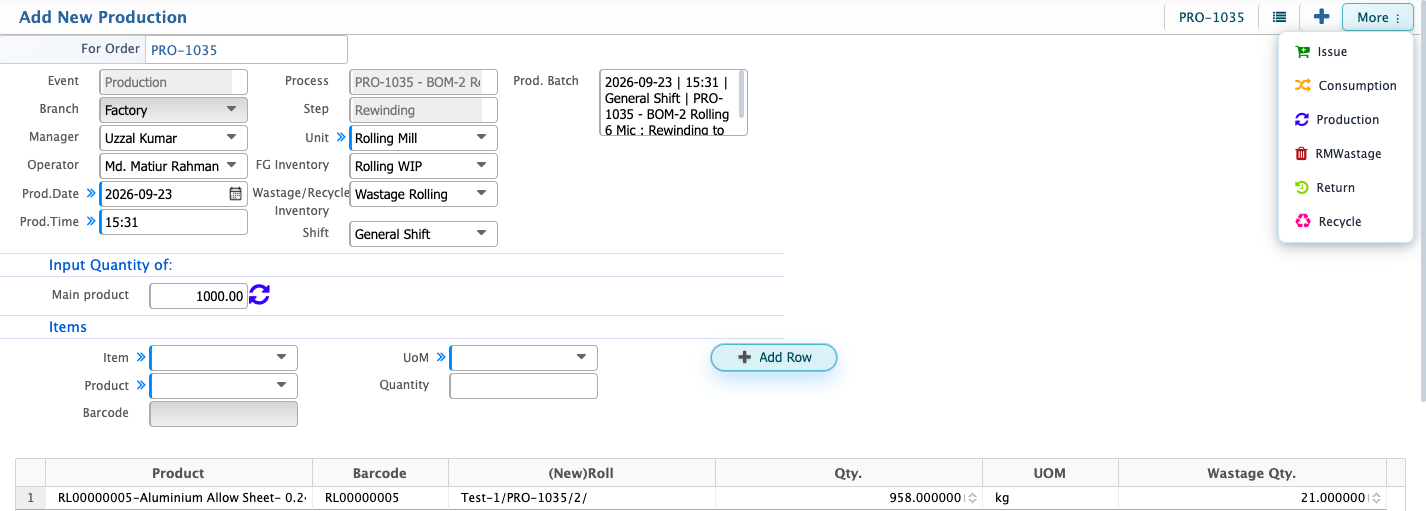Click the green Issue cart icon
The image size is (1426, 511).
pyautogui.click(x=1302, y=51)
